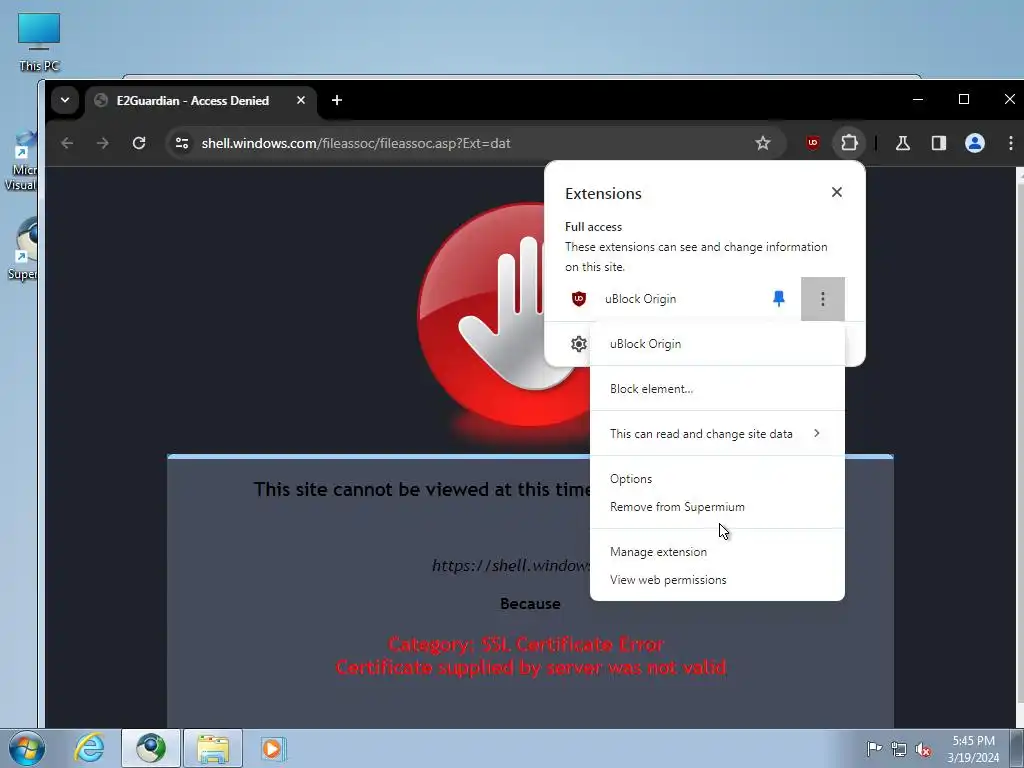Go back to the previous page
Image resolution: width=1024 pixels, height=768 pixels.
click(67, 143)
